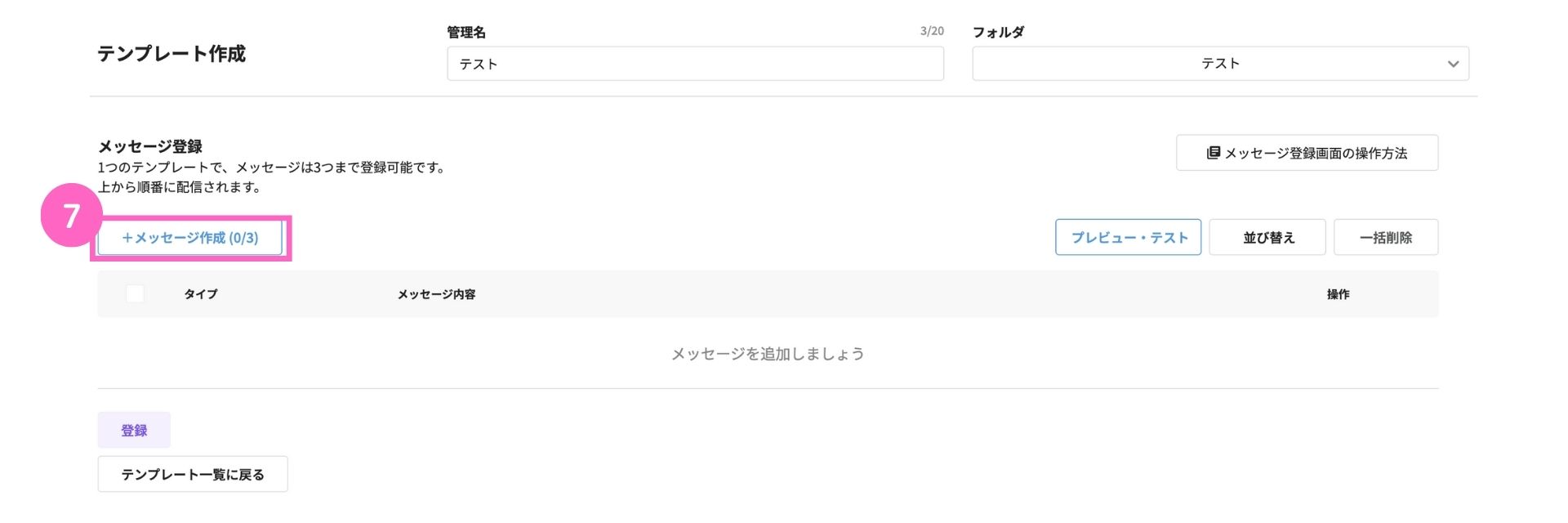Click the book icon beside メッセージ登録画面の操作方法
The image size is (1568, 523).
[1214, 153]
